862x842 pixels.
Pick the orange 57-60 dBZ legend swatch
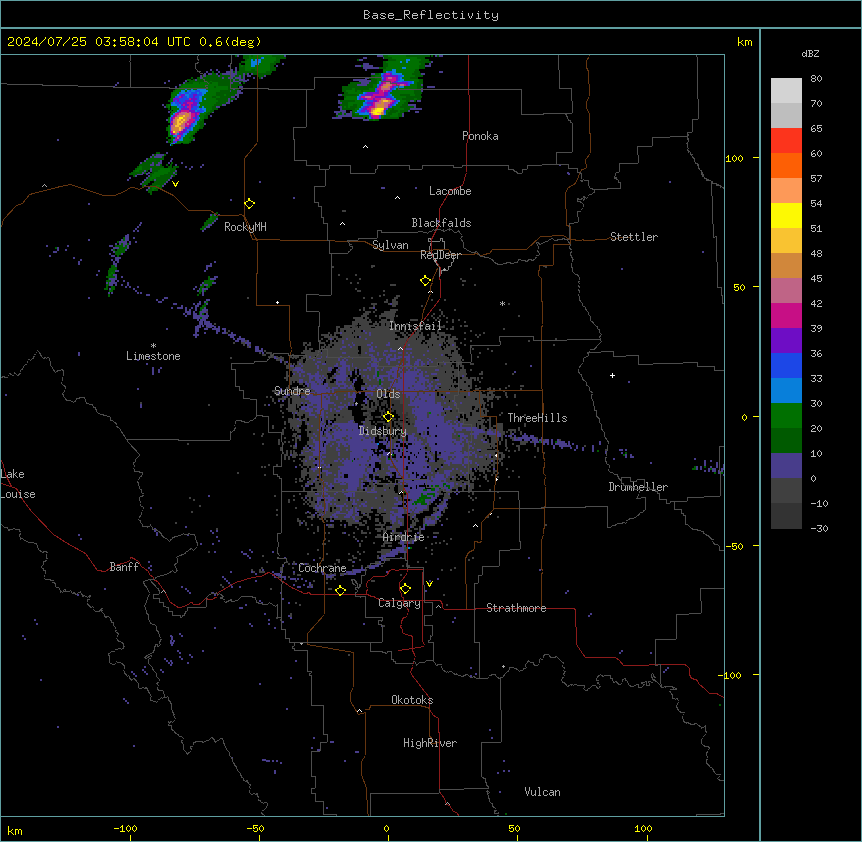click(786, 165)
